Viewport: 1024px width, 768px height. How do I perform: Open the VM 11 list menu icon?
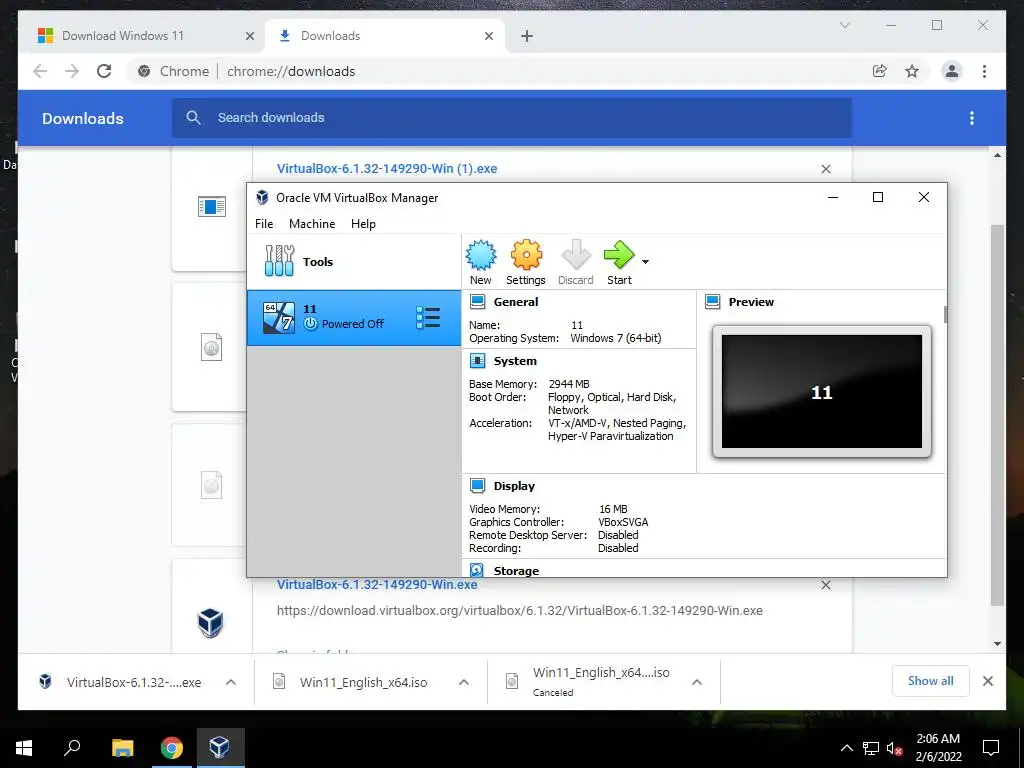(428, 317)
